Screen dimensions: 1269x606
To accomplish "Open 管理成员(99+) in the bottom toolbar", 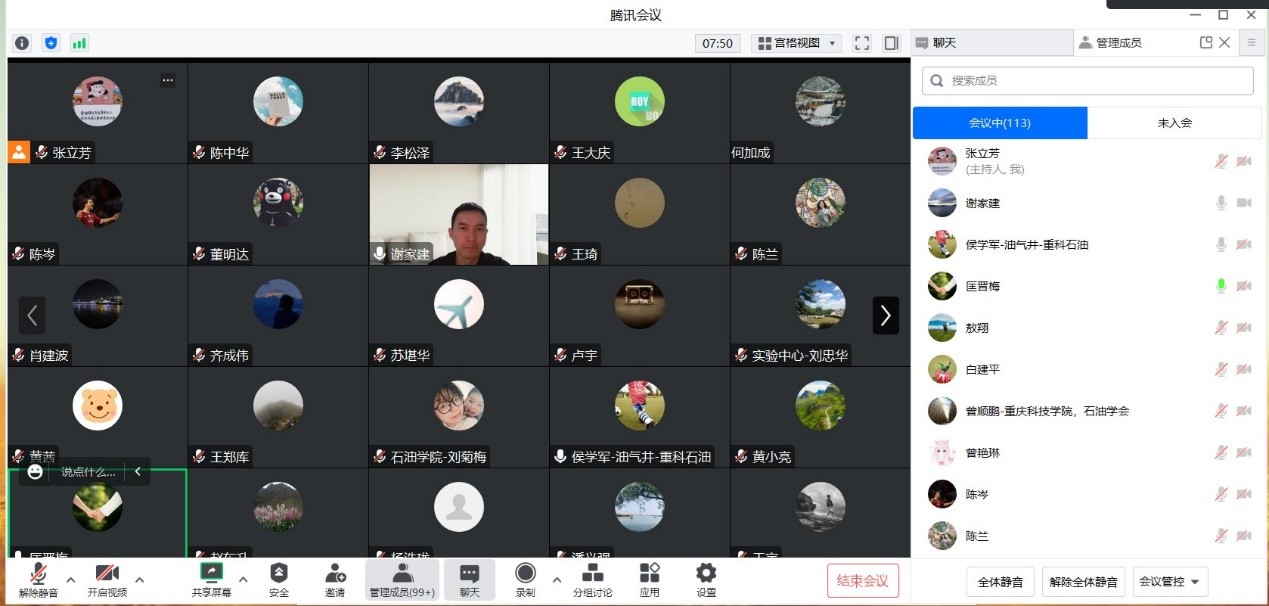I will [402, 578].
